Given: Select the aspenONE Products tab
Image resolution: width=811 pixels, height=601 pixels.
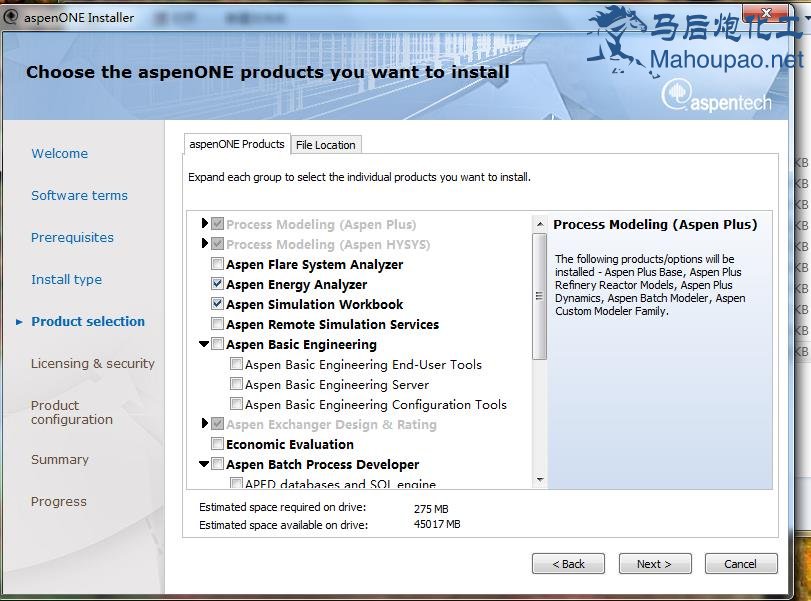Looking at the screenshot, I should 236,144.
